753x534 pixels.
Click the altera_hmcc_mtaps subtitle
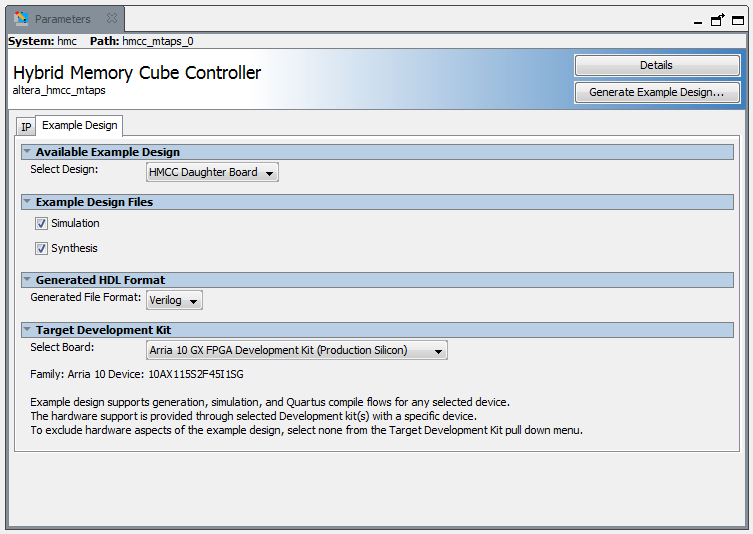click(59, 90)
